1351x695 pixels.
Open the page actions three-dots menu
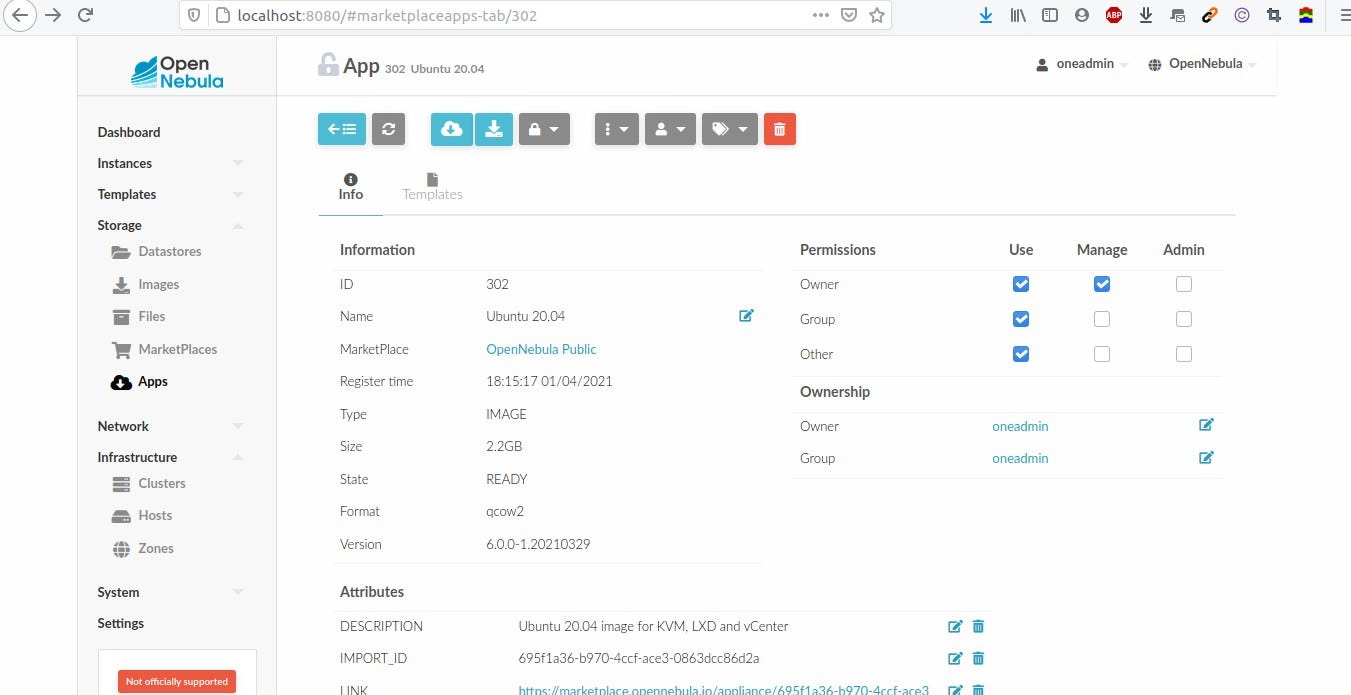tap(821, 15)
